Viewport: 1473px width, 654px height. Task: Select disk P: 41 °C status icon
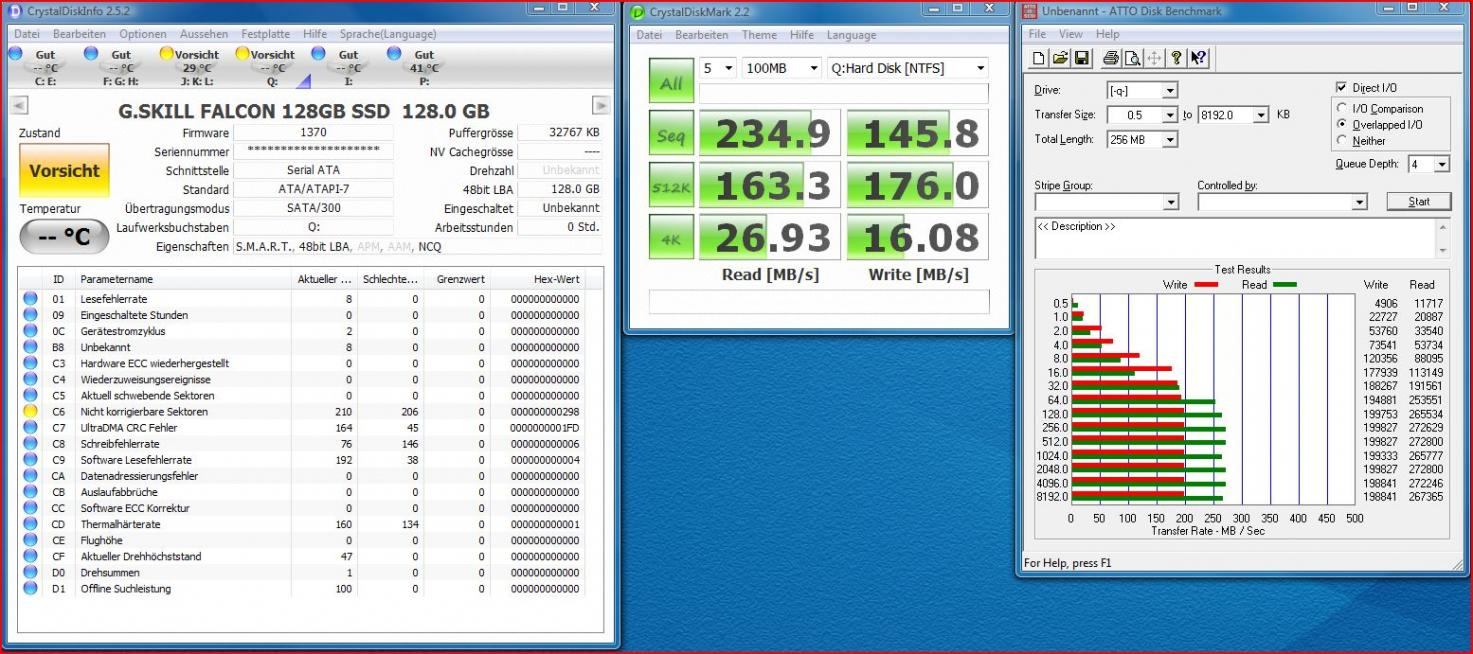click(x=394, y=54)
